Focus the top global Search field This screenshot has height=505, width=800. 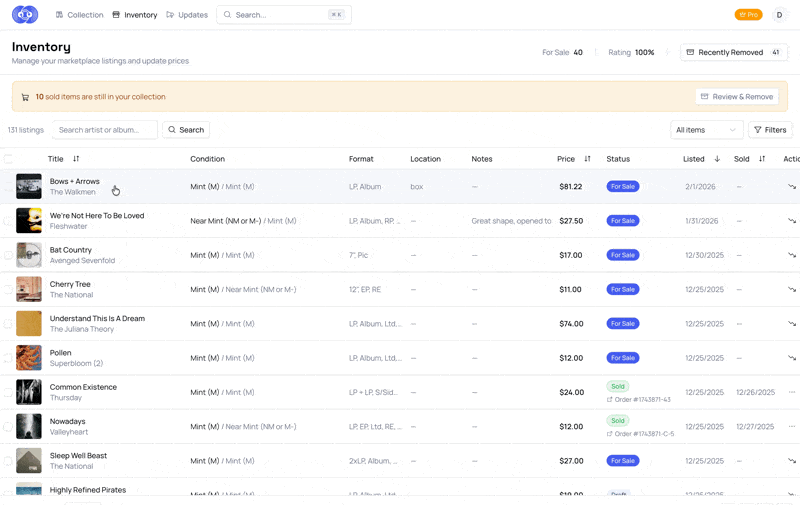click(x=284, y=15)
